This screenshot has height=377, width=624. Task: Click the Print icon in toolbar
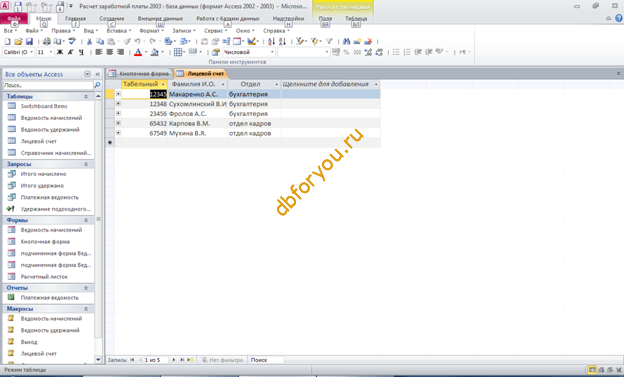pyautogui.click(x=47, y=41)
